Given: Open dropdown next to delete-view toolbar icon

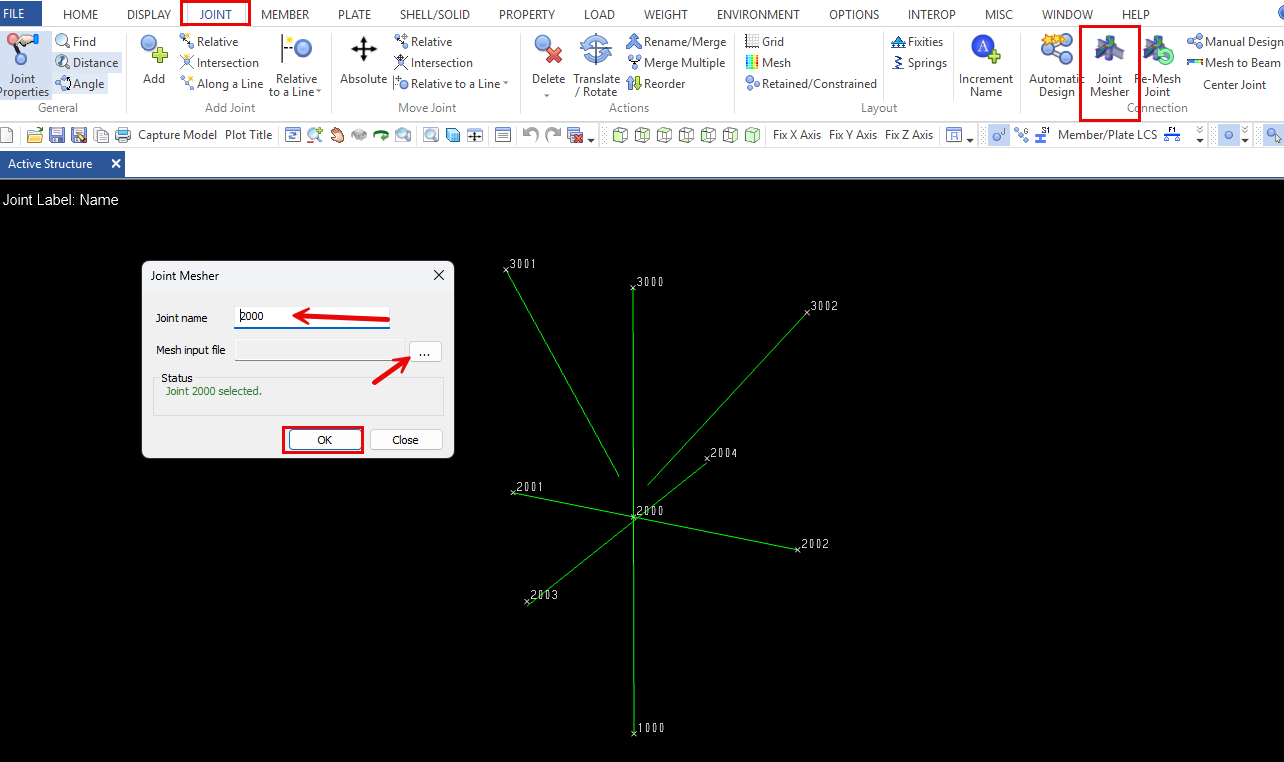Looking at the screenshot, I should click(x=591, y=140).
